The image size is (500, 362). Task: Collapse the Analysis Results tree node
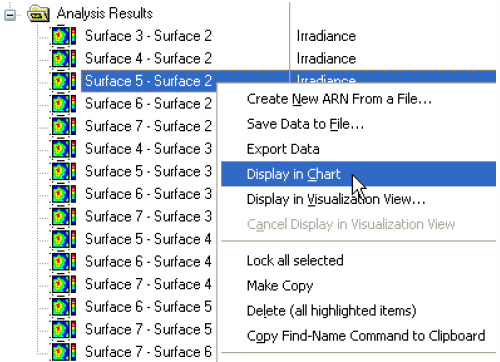click(10, 15)
